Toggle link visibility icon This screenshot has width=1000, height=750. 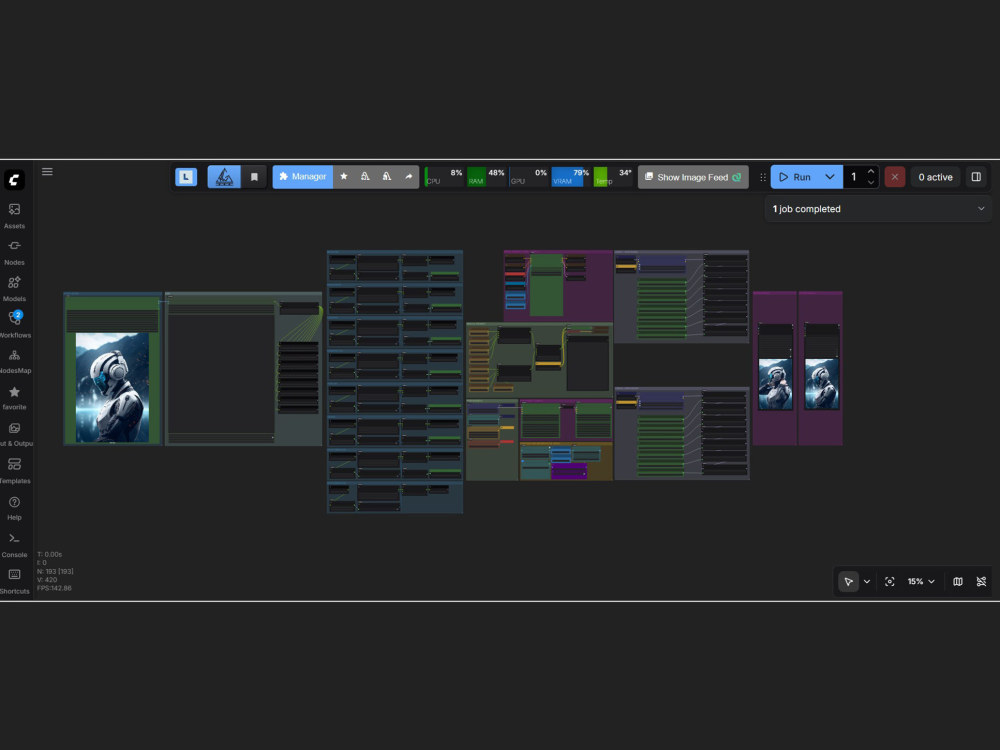click(x=981, y=581)
